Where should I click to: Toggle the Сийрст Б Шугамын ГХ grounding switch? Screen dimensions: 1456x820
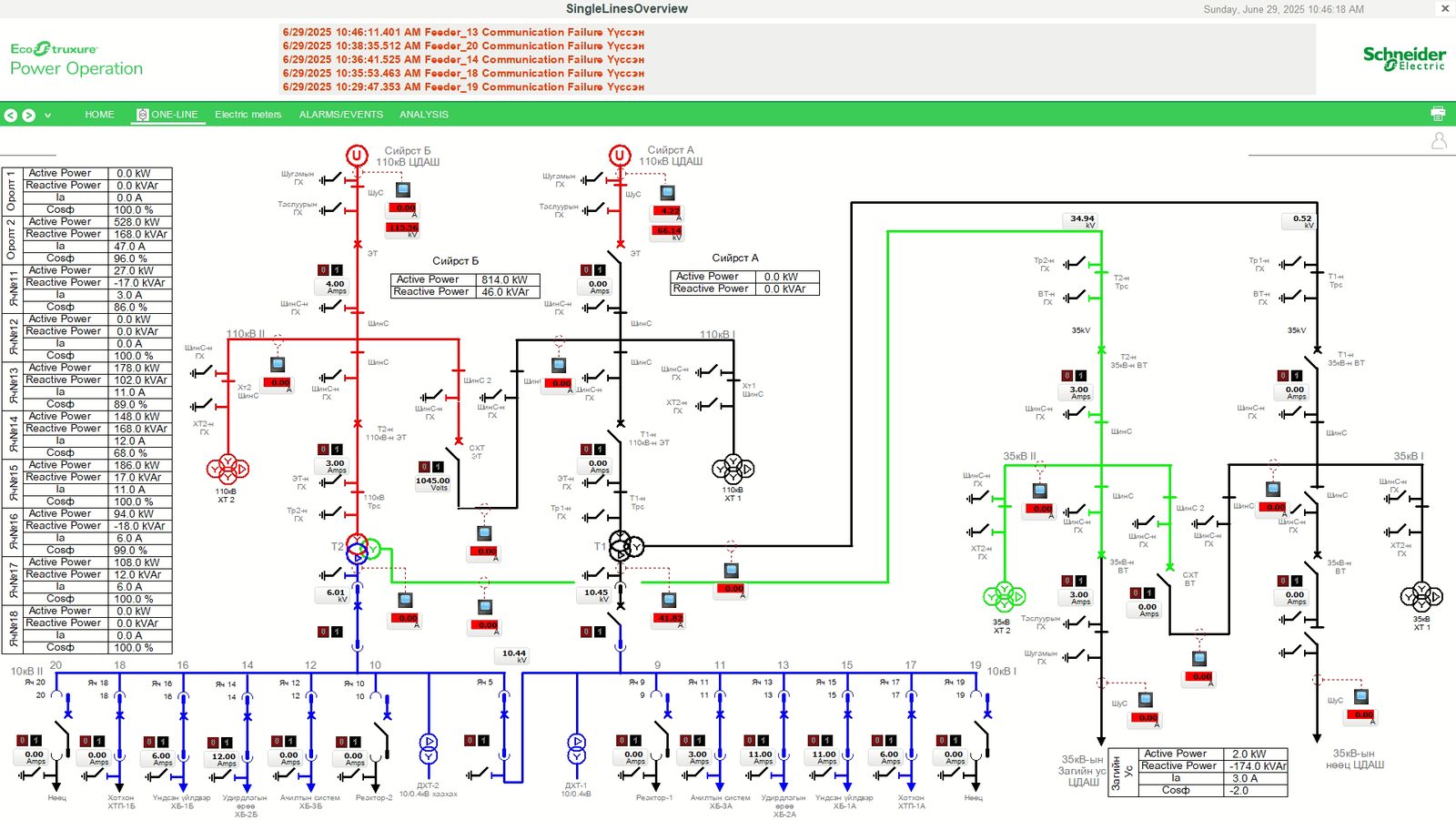pyautogui.click(x=330, y=178)
